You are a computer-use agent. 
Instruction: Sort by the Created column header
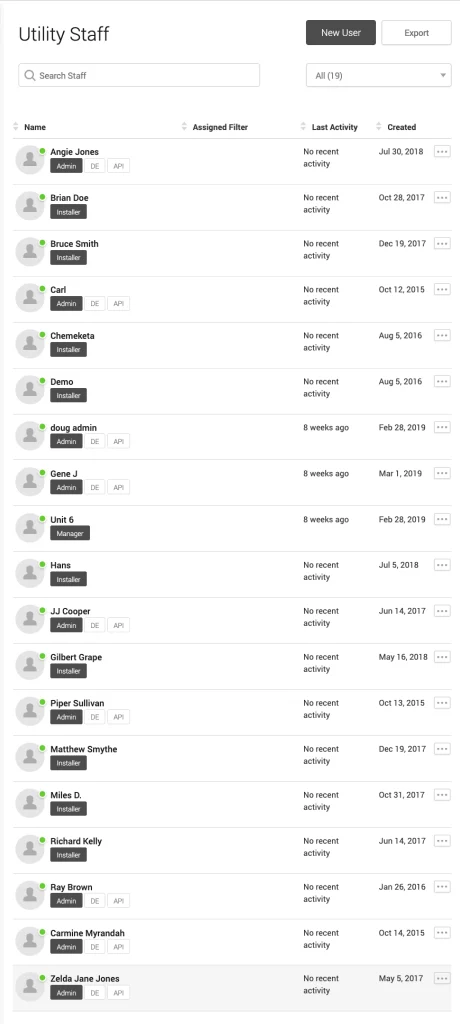click(401, 127)
